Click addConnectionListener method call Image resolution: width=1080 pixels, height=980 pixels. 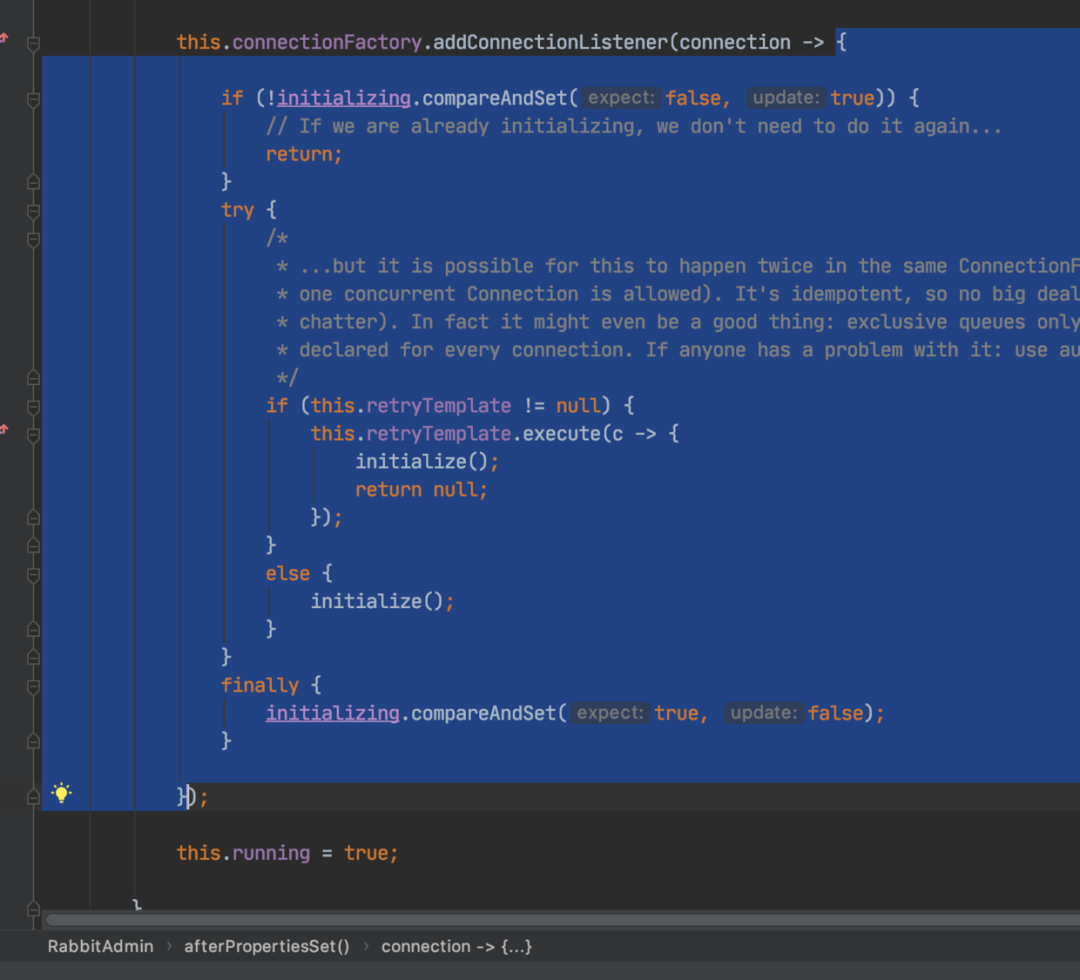[x=550, y=43]
